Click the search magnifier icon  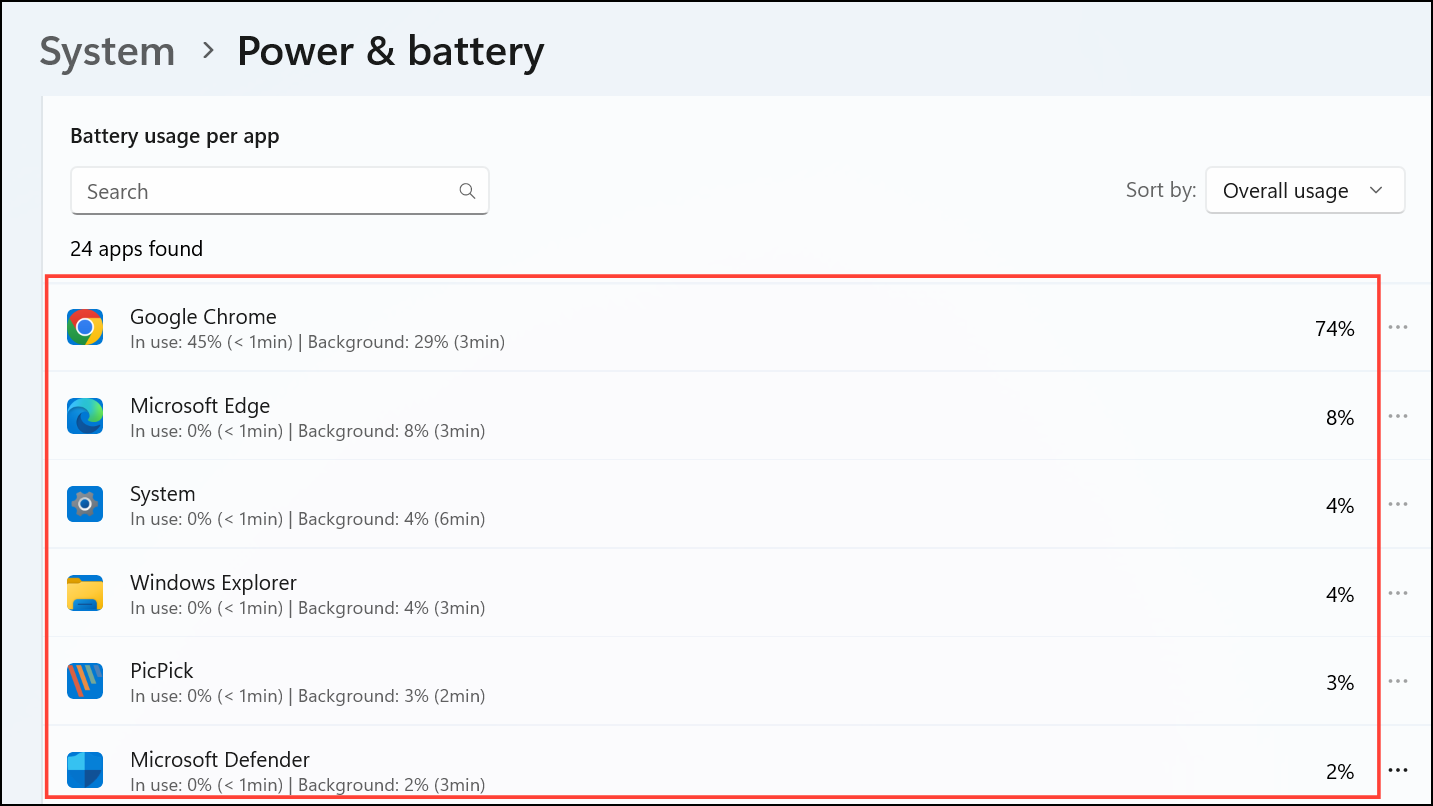coord(467,191)
